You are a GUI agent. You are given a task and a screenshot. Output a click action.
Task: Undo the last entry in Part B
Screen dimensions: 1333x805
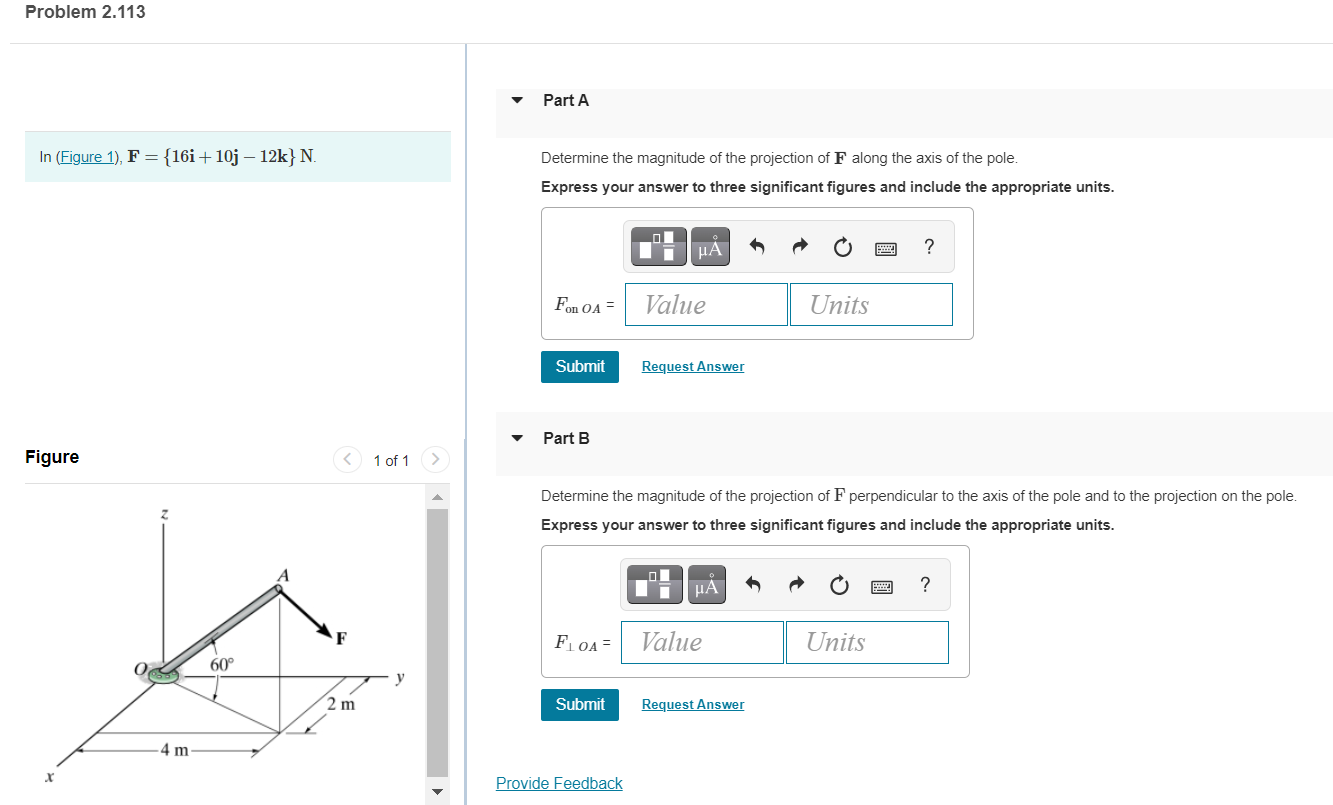753,585
